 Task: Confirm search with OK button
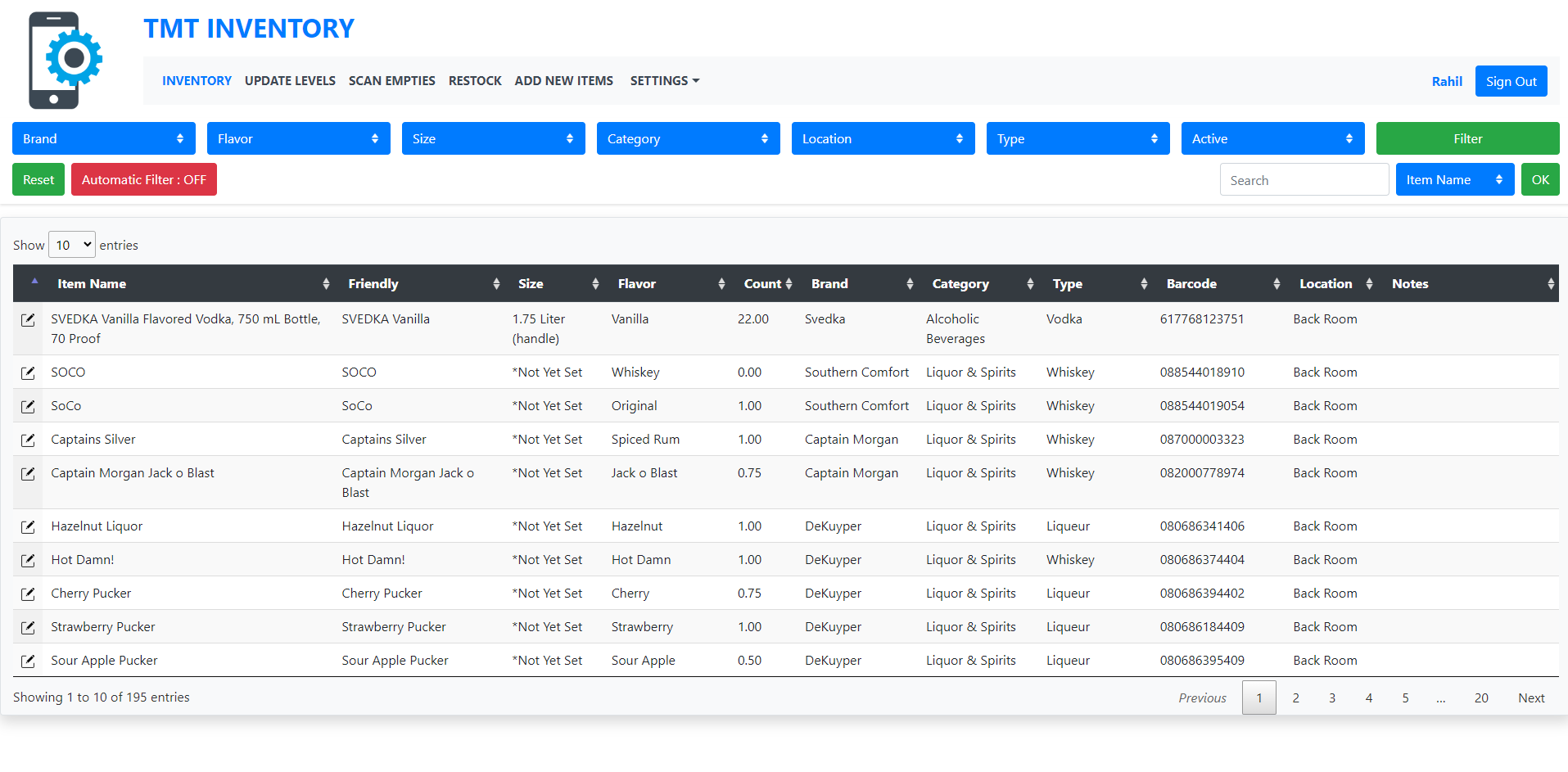(1540, 179)
